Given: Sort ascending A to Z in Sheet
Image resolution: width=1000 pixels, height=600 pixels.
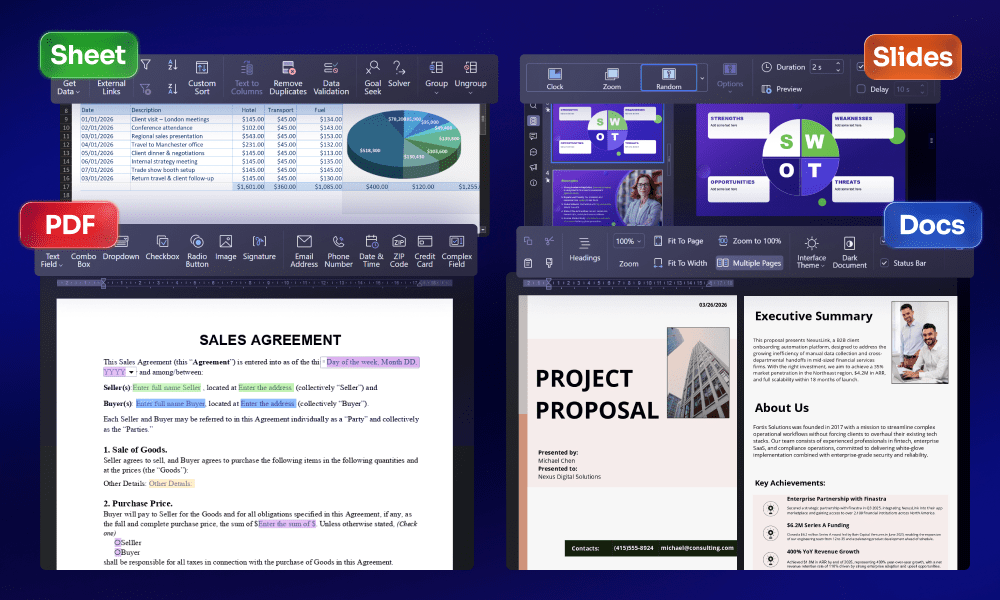Looking at the screenshot, I should [x=173, y=64].
